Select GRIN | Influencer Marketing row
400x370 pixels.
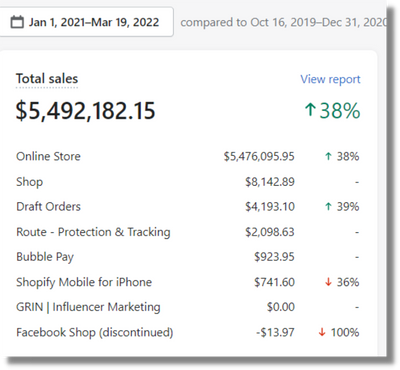(188, 307)
